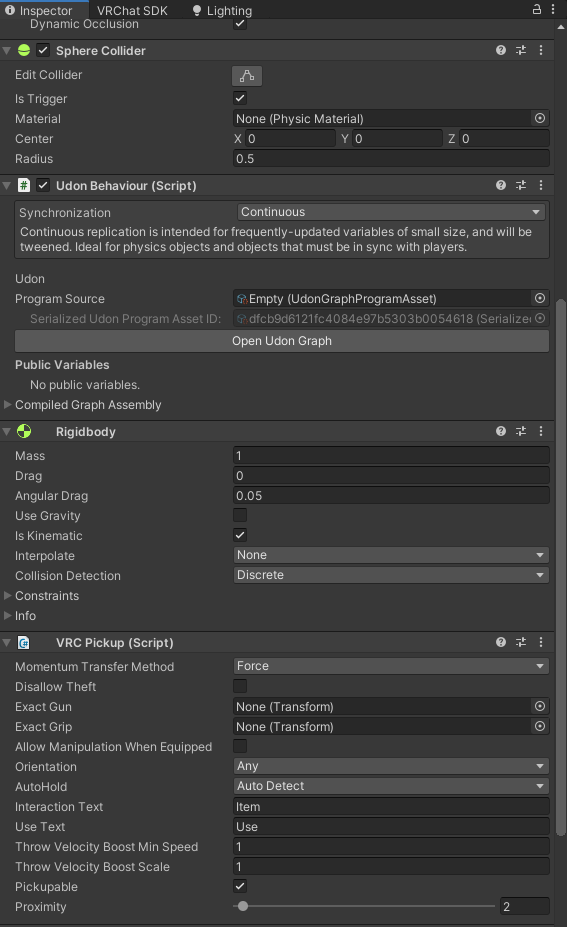Collapse the Rigidbody component
Image resolution: width=567 pixels, height=927 pixels.
7,431
